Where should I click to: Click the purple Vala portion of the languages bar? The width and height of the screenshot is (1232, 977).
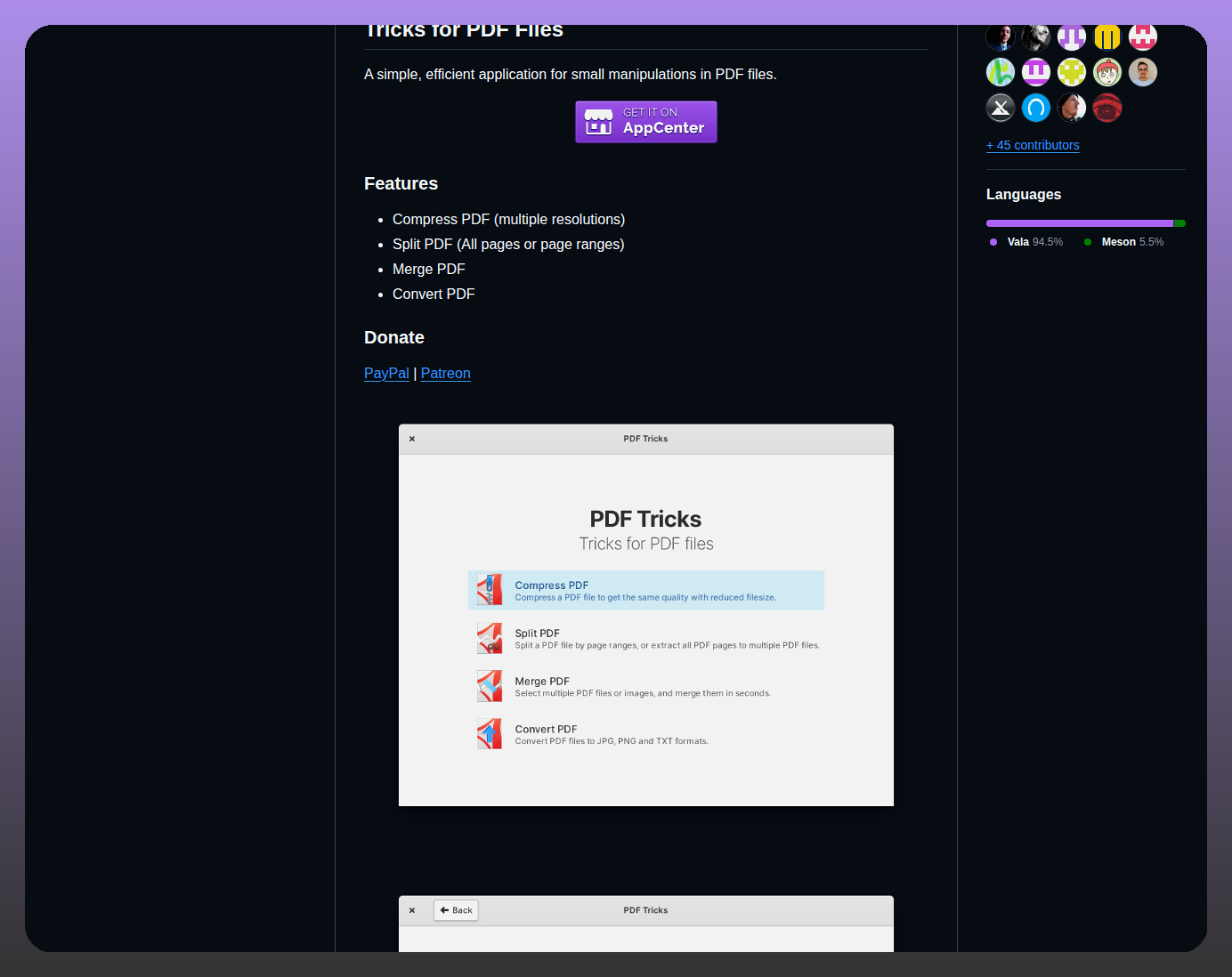[x=1080, y=223]
